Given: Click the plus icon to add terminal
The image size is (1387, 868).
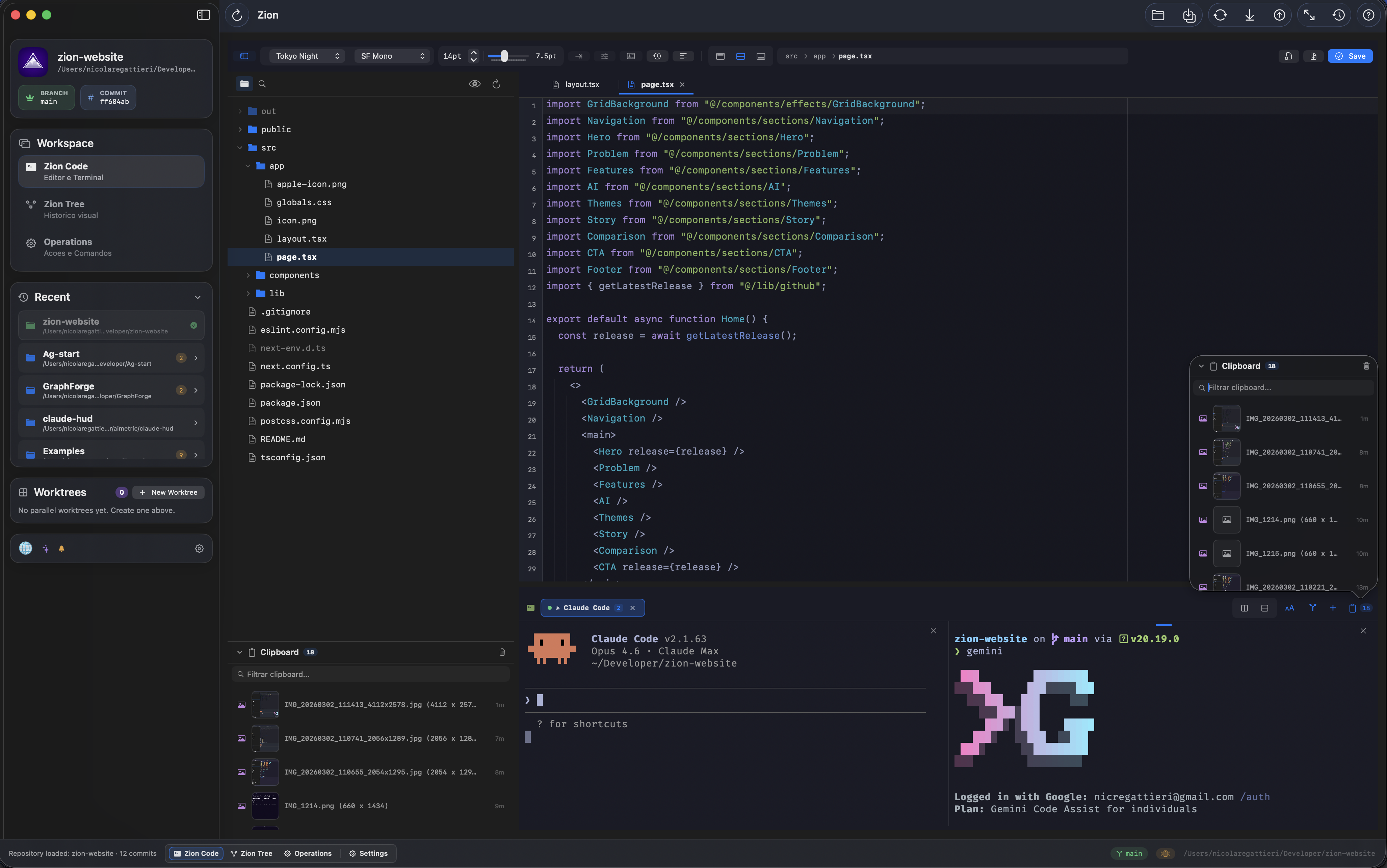Looking at the screenshot, I should (1332, 608).
